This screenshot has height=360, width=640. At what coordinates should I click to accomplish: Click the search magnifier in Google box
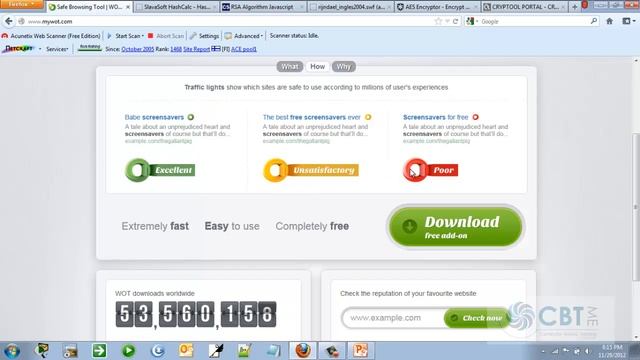(593, 21)
